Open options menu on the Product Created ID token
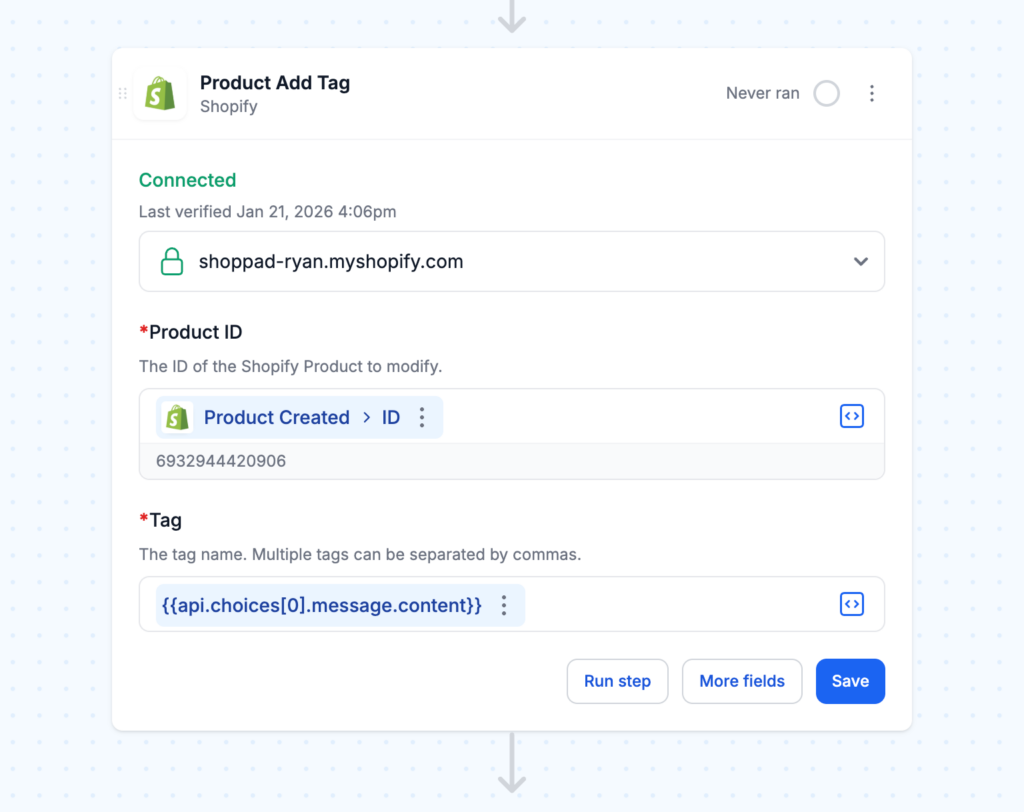This screenshot has width=1024, height=812. (x=421, y=417)
